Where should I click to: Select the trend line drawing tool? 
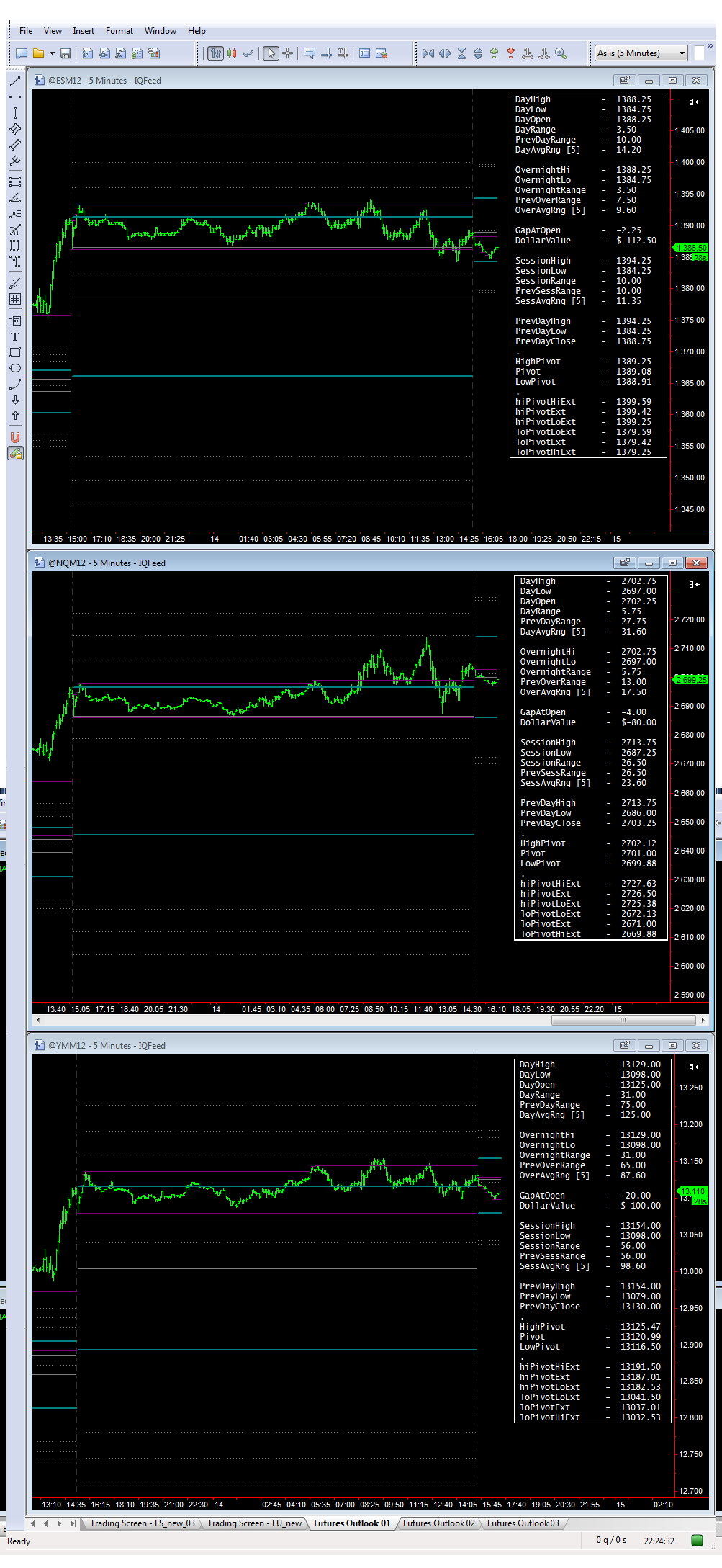click(x=14, y=82)
